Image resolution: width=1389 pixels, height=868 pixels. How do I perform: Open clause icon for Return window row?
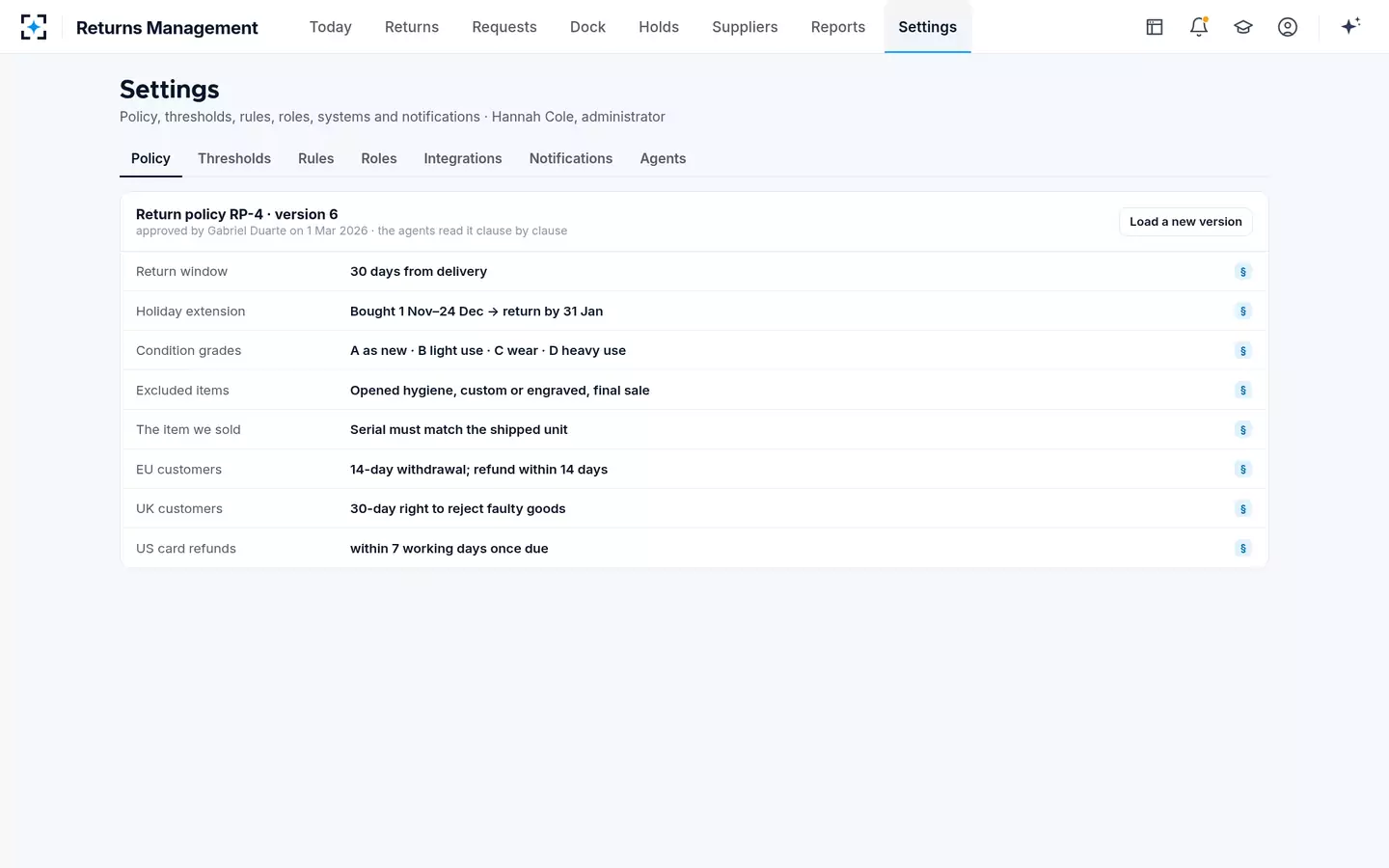tap(1243, 272)
